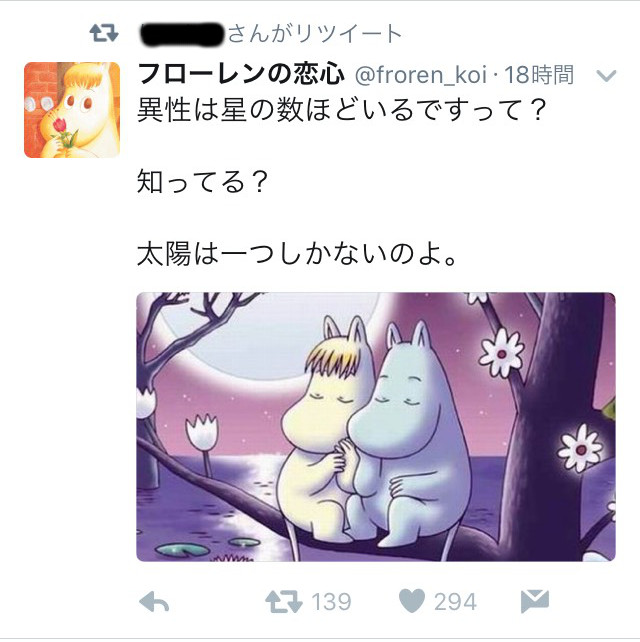This screenshot has width=640, height=642.
Task: Click the blacked-out retweeter name
Action: tap(182, 34)
